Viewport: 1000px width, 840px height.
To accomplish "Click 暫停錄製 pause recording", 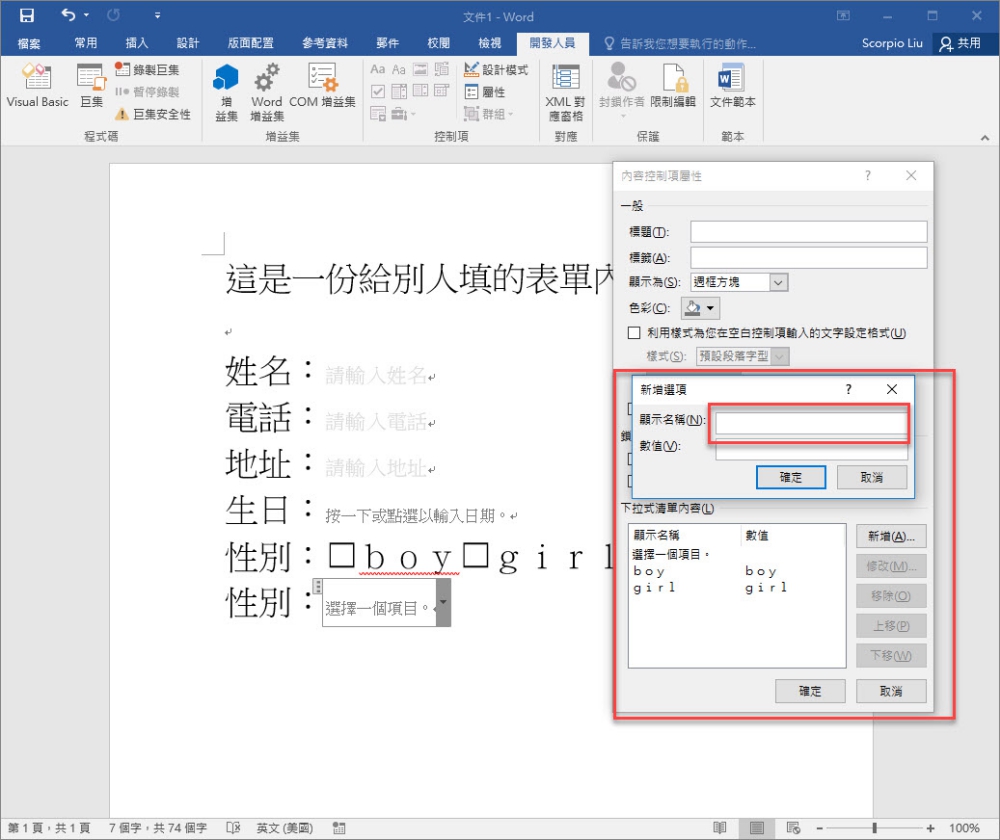I will [x=147, y=92].
